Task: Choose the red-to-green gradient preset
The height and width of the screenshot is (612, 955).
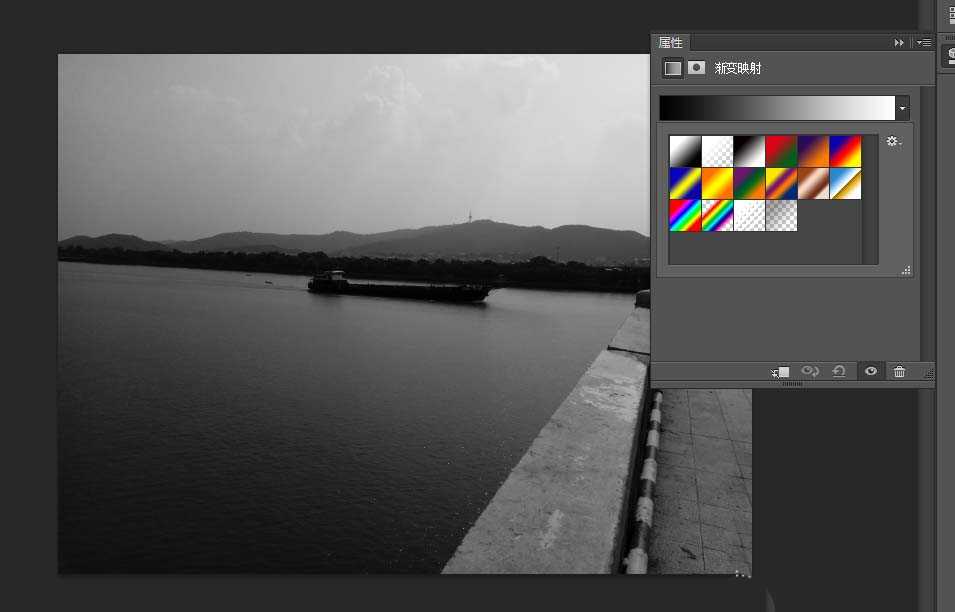Action: pos(781,151)
